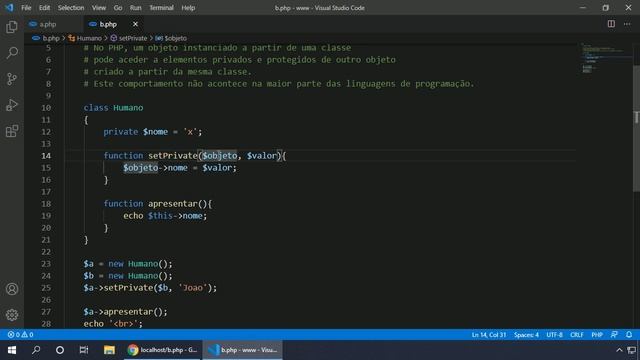This screenshot has height=360, width=640.
Task: Click the vertical editor scrollbar
Action: [636, 128]
